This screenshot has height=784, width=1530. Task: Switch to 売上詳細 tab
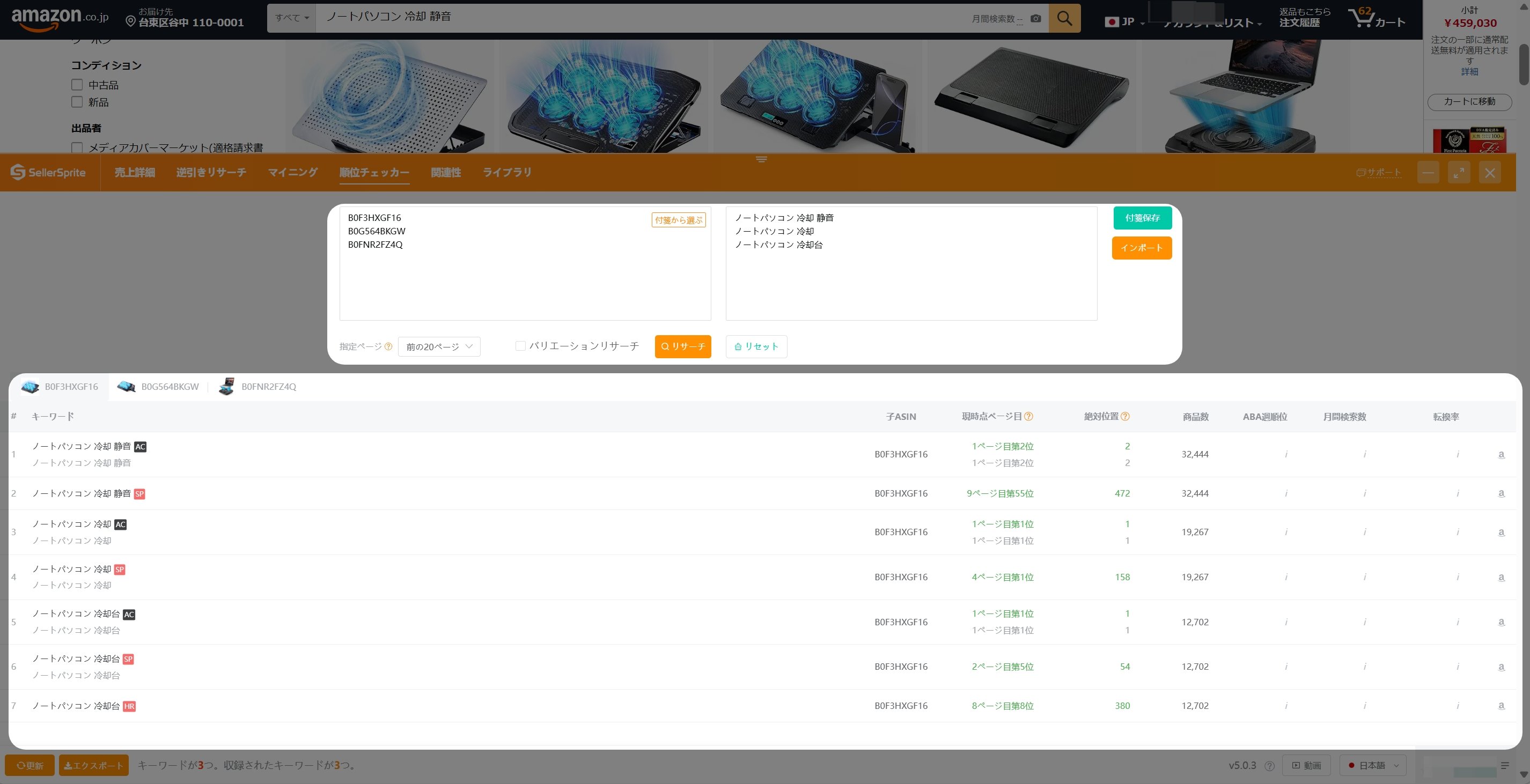point(135,173)
